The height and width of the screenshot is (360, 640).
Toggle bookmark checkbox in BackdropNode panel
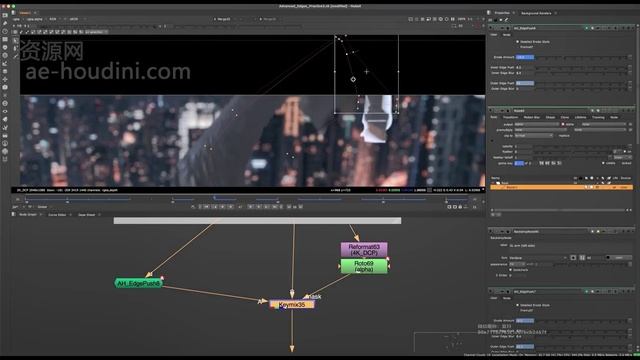pos(511,270)
